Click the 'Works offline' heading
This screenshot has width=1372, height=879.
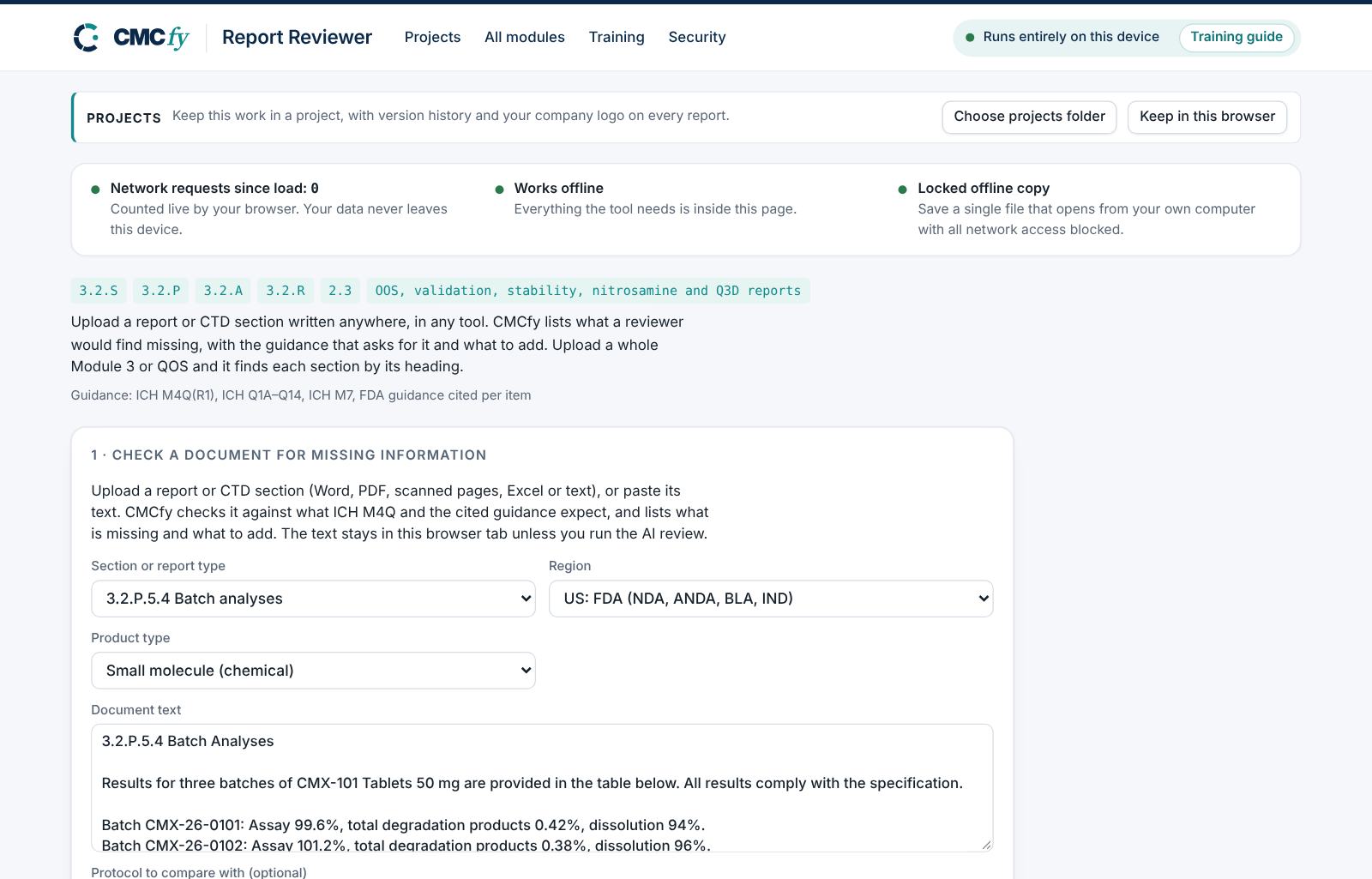tap(559, 189)
